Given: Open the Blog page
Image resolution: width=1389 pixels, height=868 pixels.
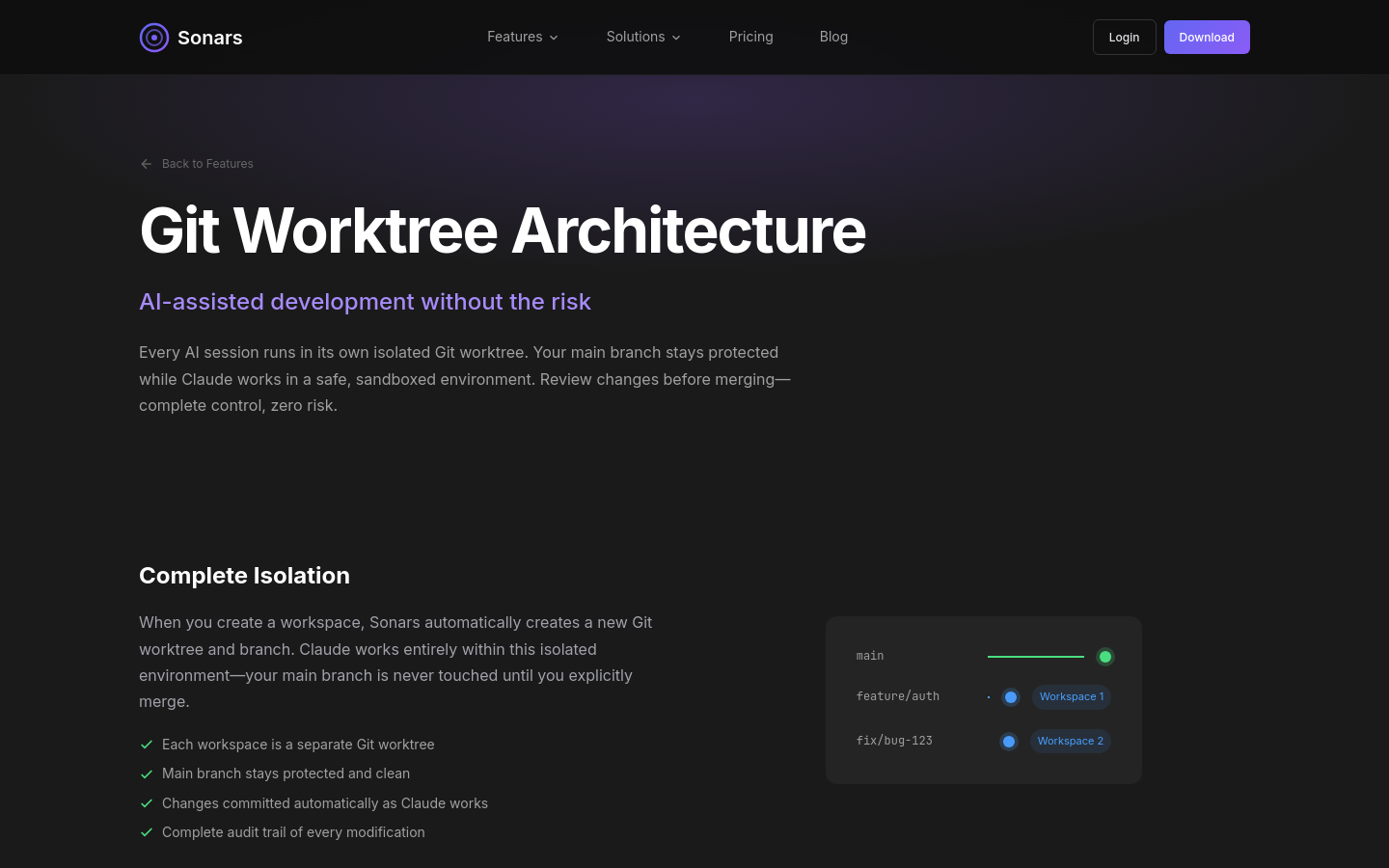Looking at the screenshot, I should point(834,37).
